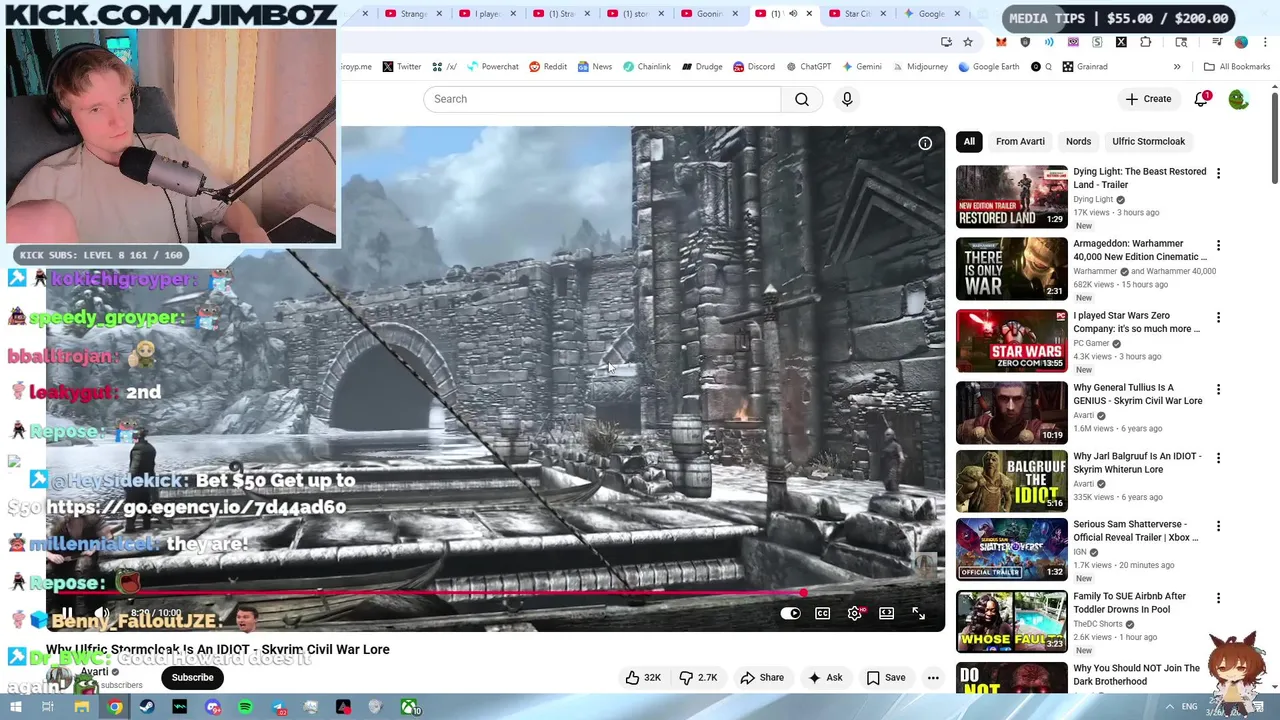Dislike the video (2.7K)

tap(698, 677)
